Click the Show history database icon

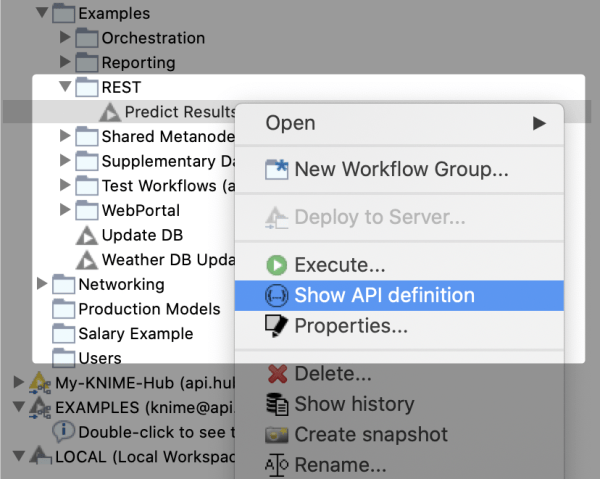click(x=277, y=404)
